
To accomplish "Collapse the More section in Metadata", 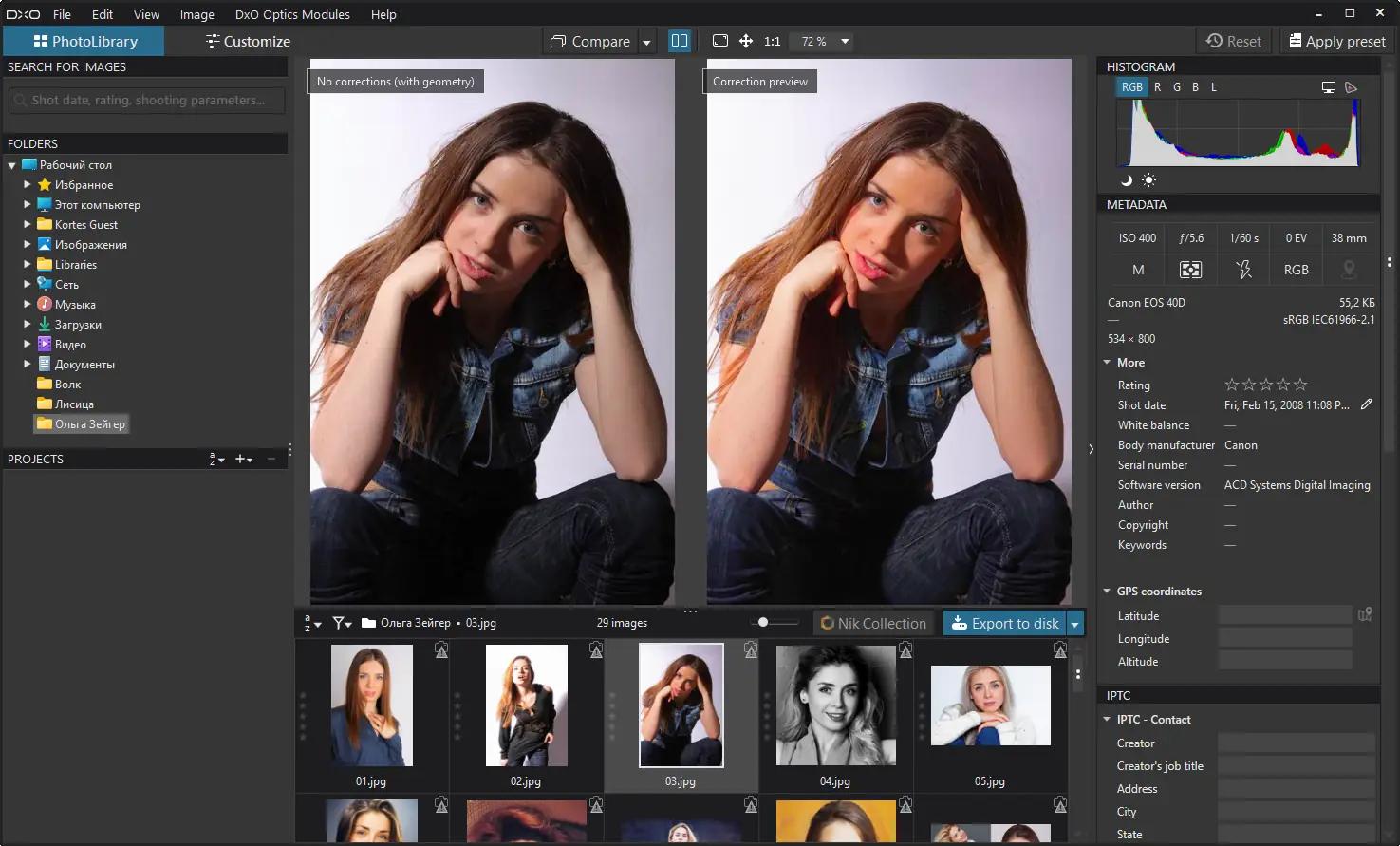I will (1107, 362).
